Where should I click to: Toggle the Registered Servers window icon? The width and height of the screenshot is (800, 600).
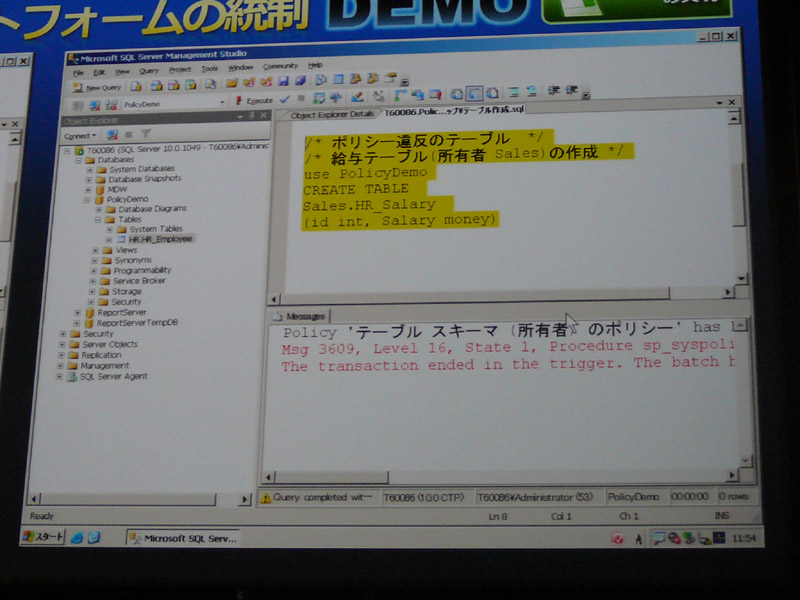click(321, 80)
